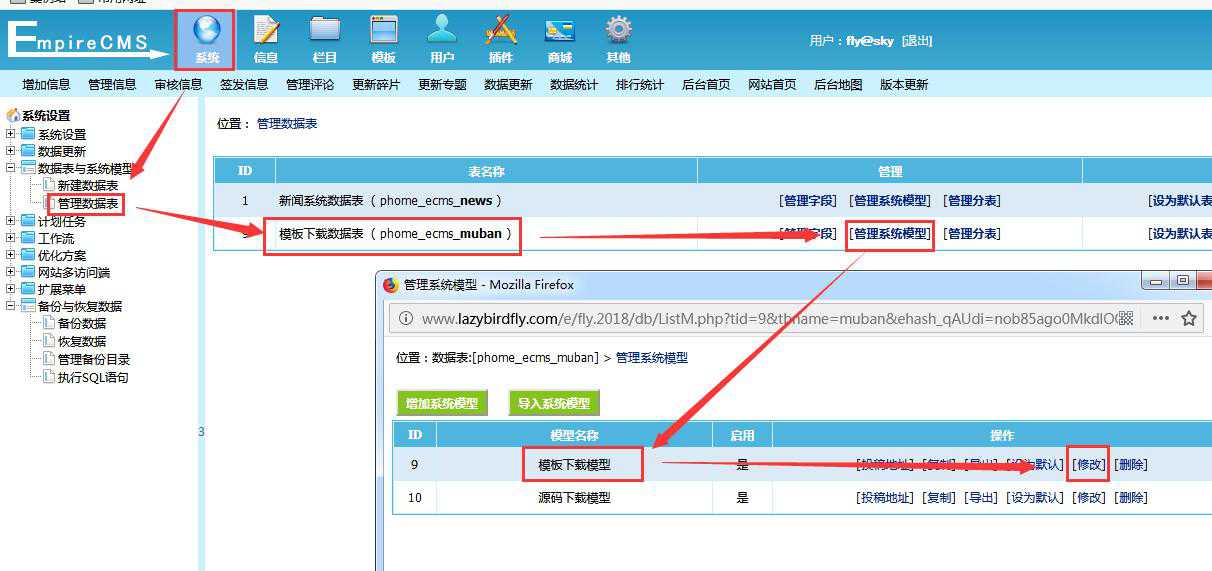Click the 系统设置 house icon atop tree
The height and width of the screenshot is (571, 1212).
click(13, 115)
